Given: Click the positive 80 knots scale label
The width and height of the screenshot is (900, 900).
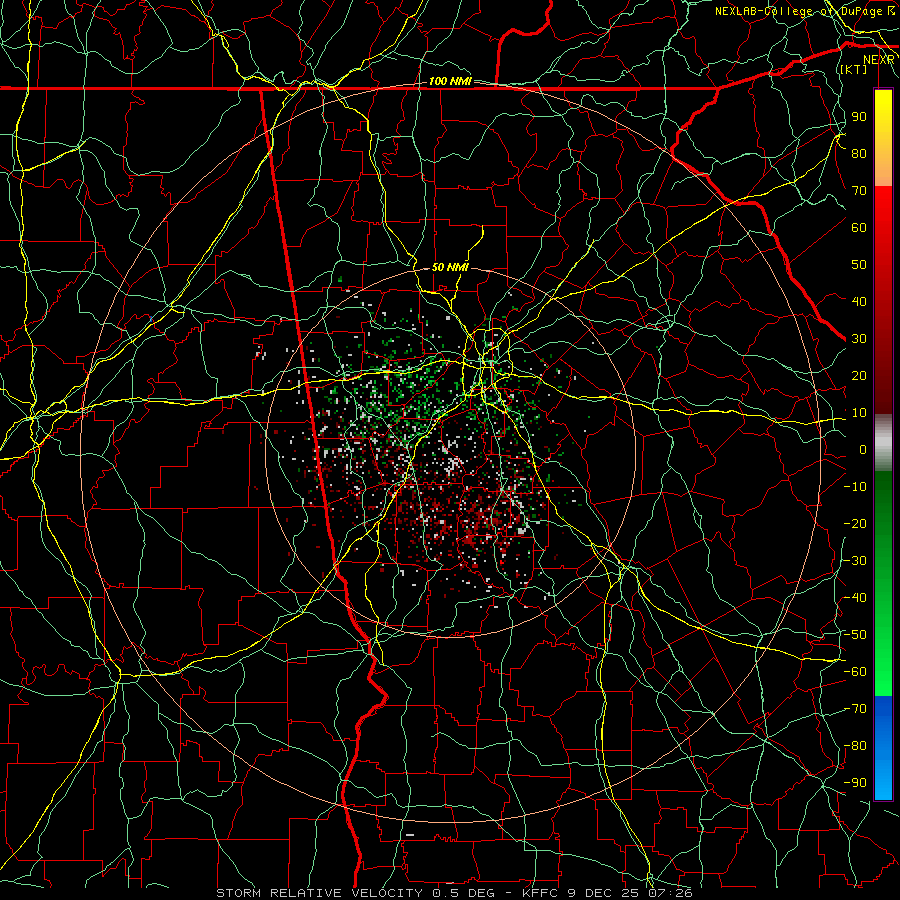Looking at the screenshot, I should click(x=859, y=154).
